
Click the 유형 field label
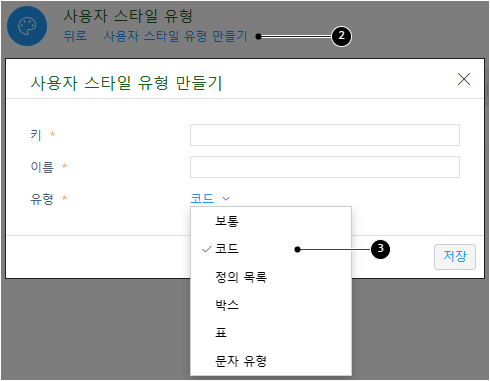[x=42, y=199]
